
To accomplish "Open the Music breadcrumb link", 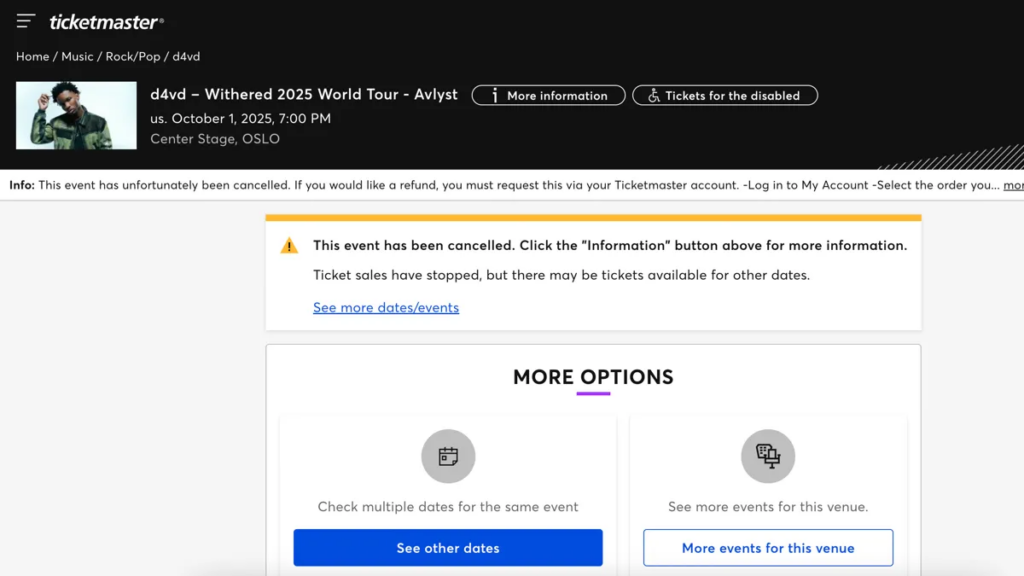I will (x=77, y=56).
